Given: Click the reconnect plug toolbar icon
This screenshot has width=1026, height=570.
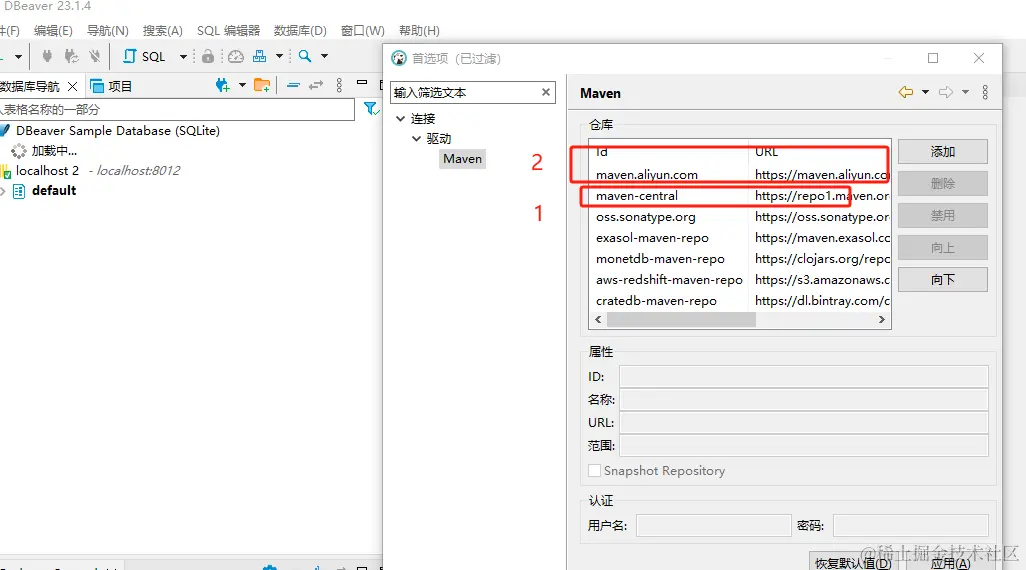Looking at the screenshot, I should coord(71,56).
